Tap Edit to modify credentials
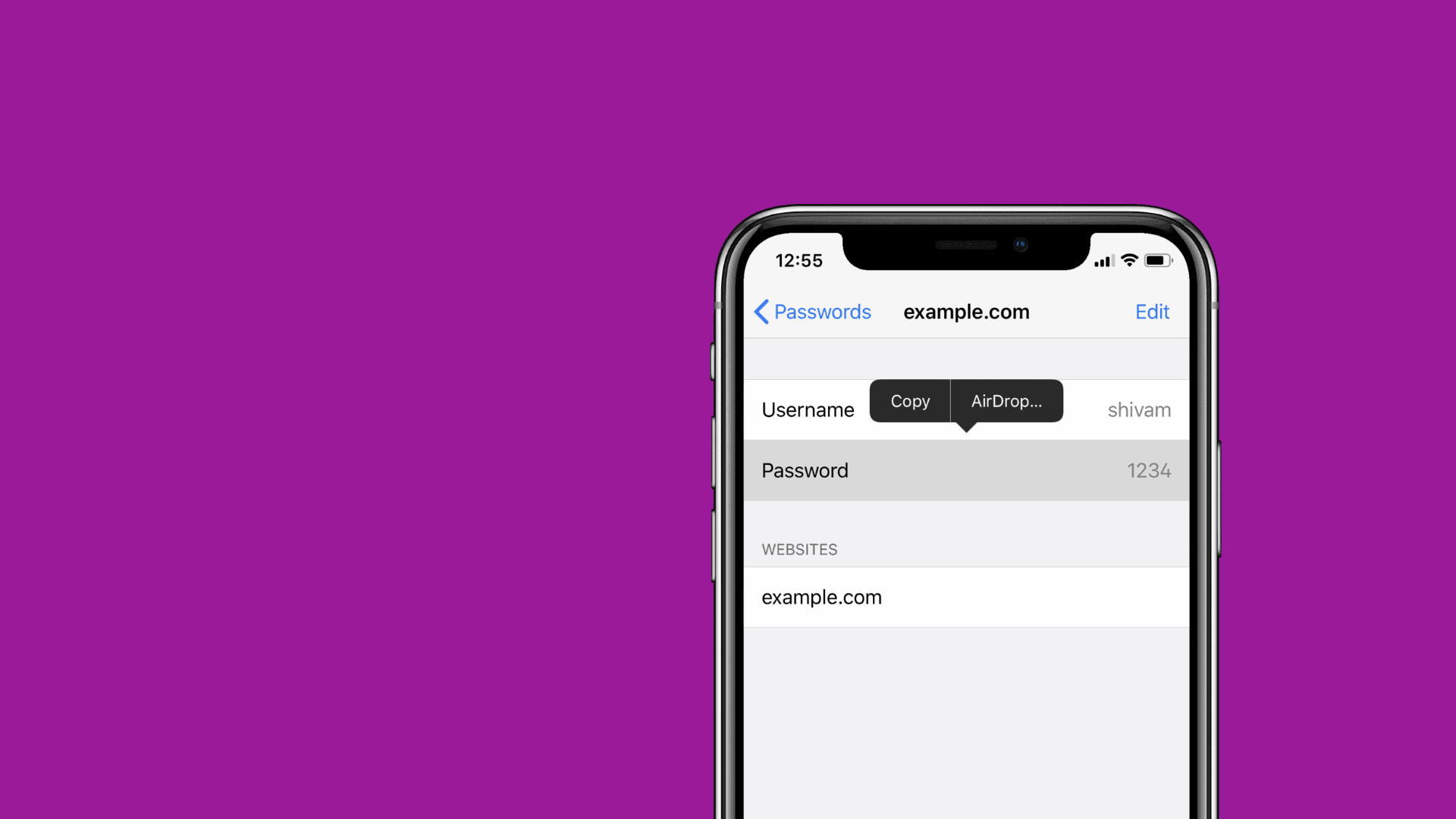This screenshot has height=819, width=1456. (x=1152, y=311)
